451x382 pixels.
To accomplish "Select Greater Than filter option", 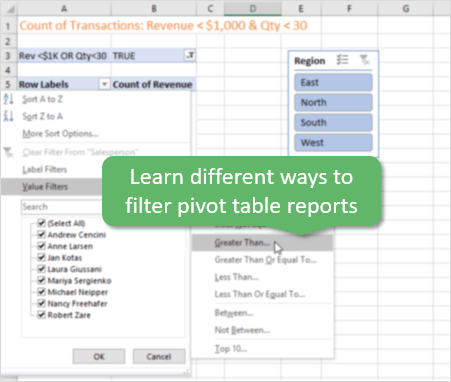I will coord(262,243).
